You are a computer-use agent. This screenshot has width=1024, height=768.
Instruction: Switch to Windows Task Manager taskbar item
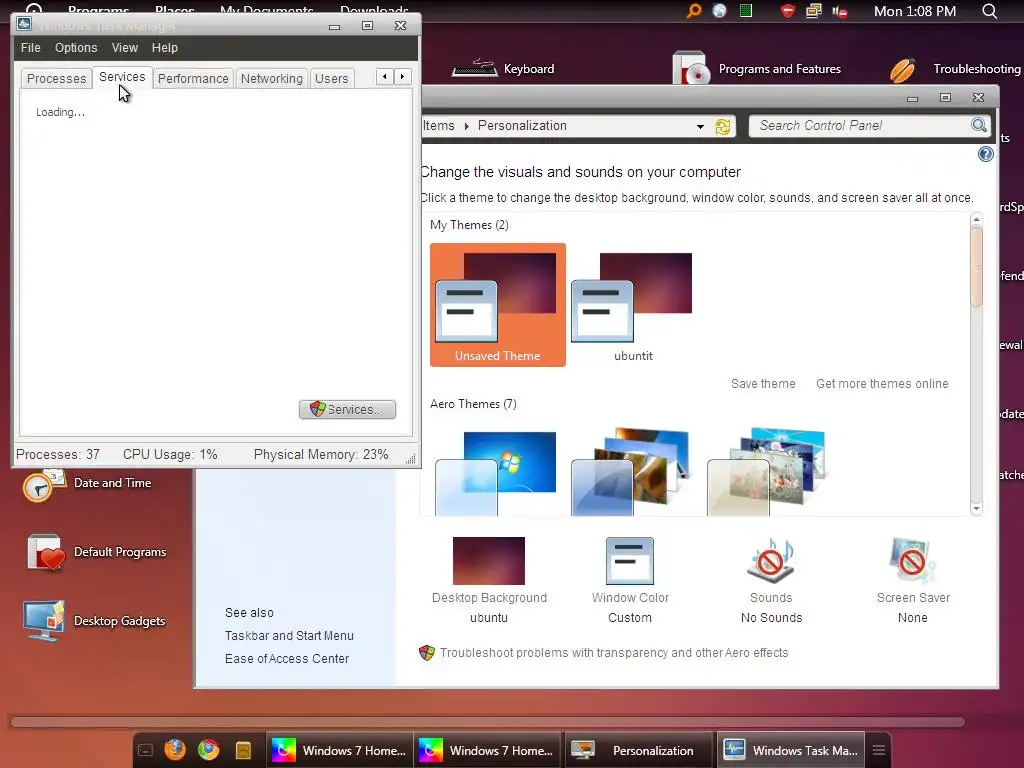(x=791, y=750)
